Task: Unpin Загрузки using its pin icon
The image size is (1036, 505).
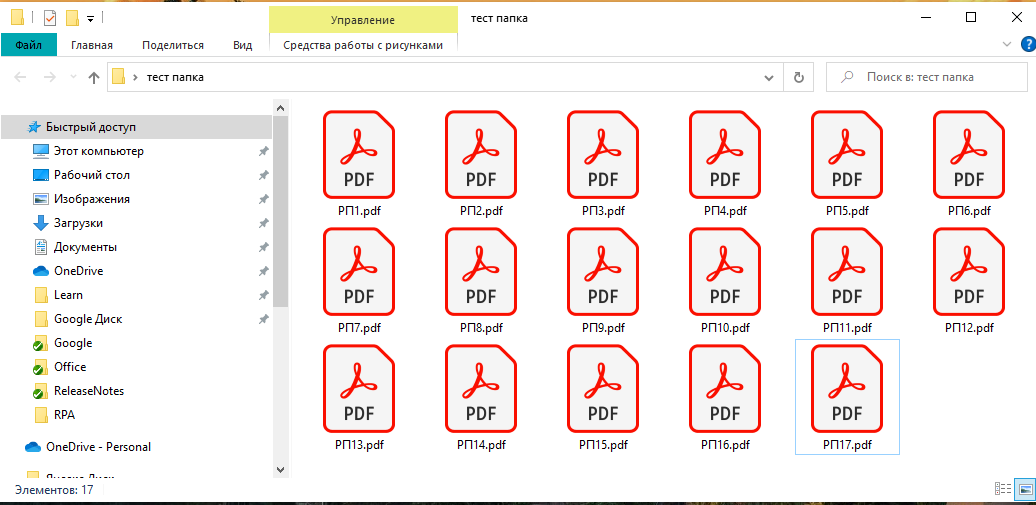Action: 263,223
